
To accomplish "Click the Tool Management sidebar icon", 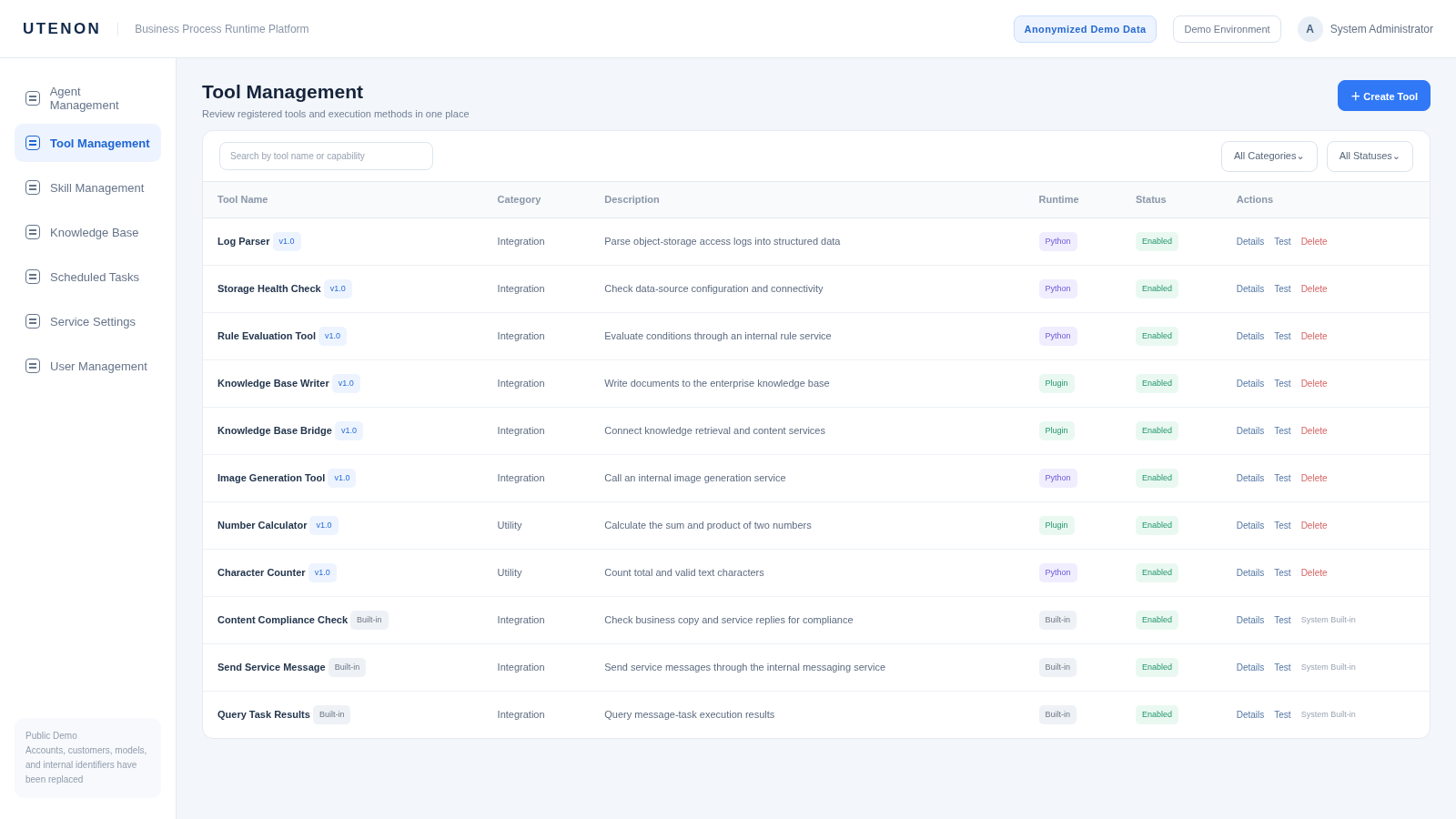I will [33, 143].
